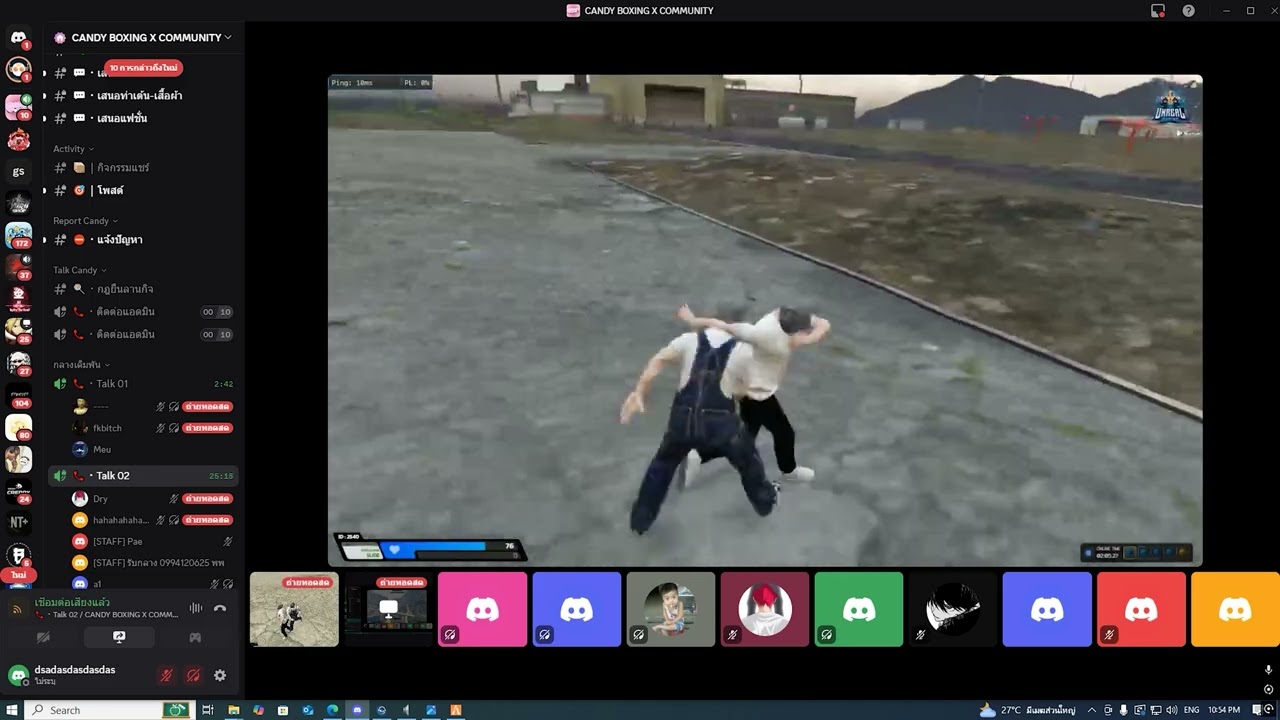Click the red 'ใหม่' new-unreads pill
Image resolution: width=1280 pixels, height=720 pixels.
[18, 575]
